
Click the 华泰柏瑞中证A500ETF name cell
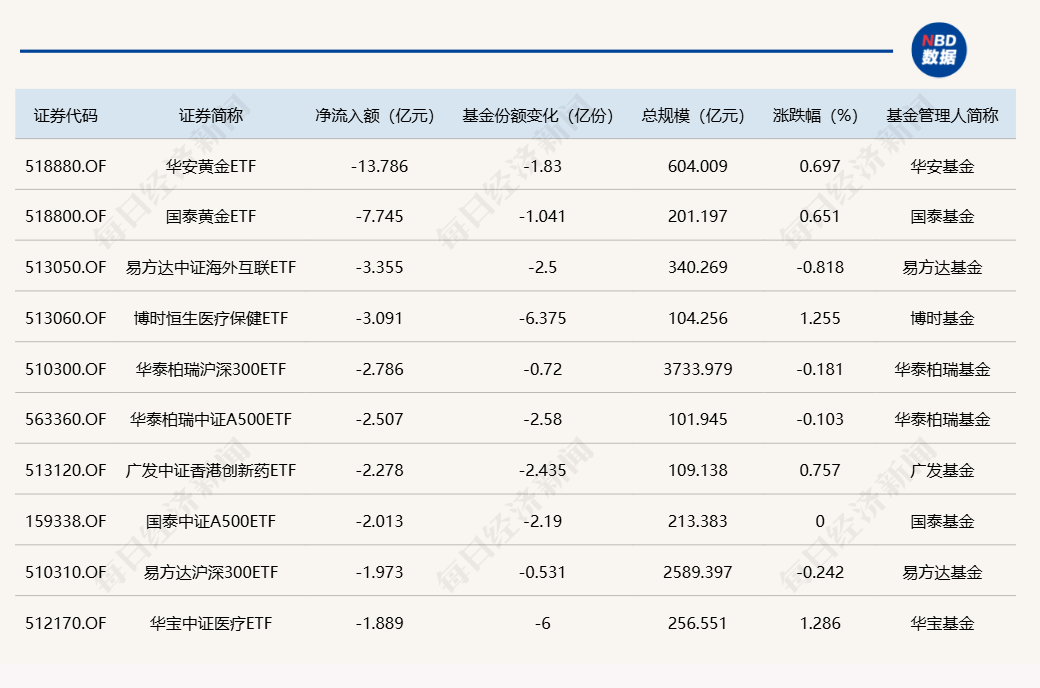211,419
